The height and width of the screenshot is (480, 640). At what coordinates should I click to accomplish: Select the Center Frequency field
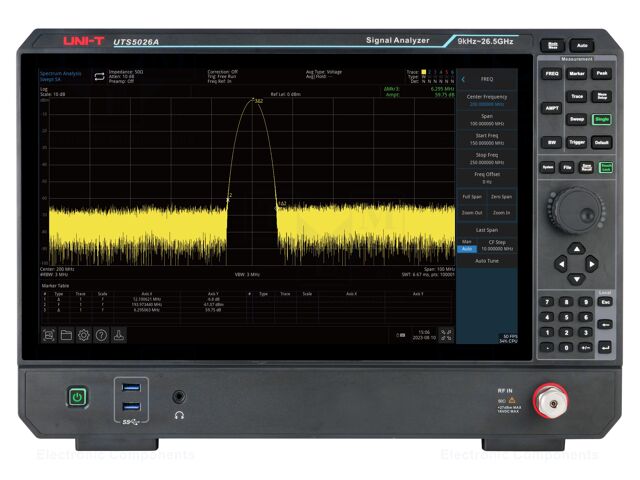487,100
